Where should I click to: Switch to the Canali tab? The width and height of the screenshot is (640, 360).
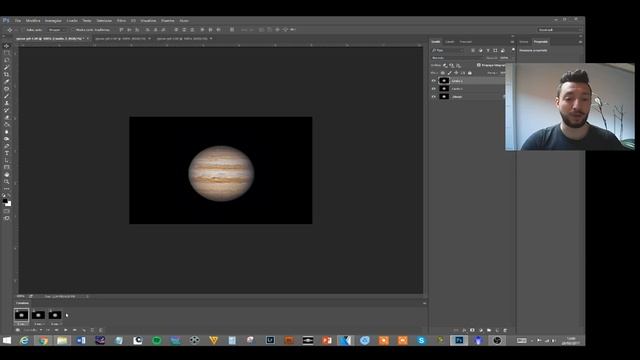[x=449, y=42]
